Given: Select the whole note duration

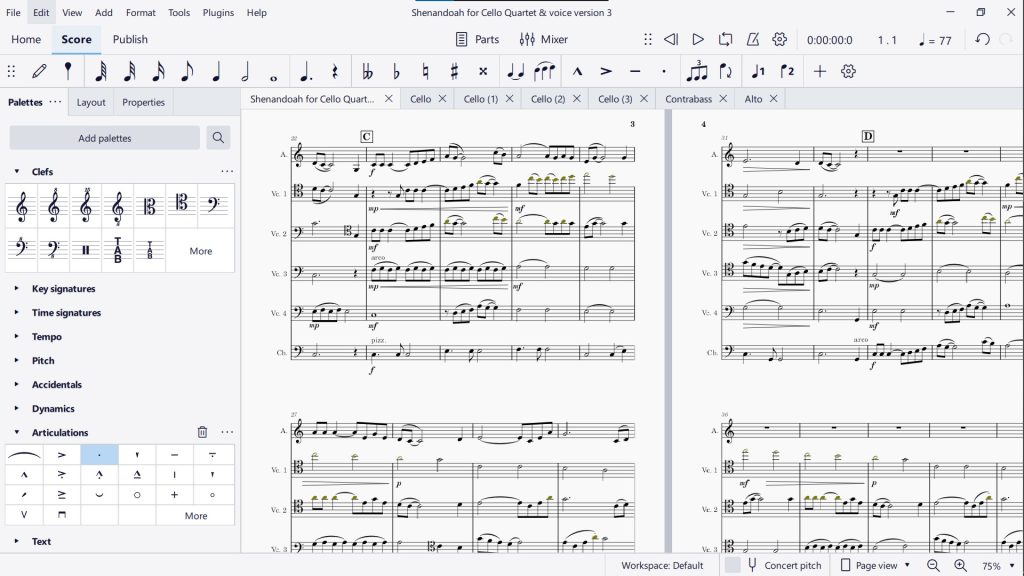Looking at the screenshot, I should click(x=274, y=78).
